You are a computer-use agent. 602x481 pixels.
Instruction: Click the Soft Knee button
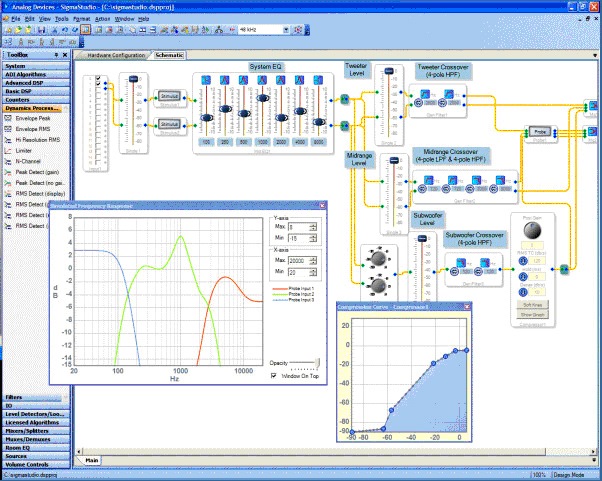(532, 305)
